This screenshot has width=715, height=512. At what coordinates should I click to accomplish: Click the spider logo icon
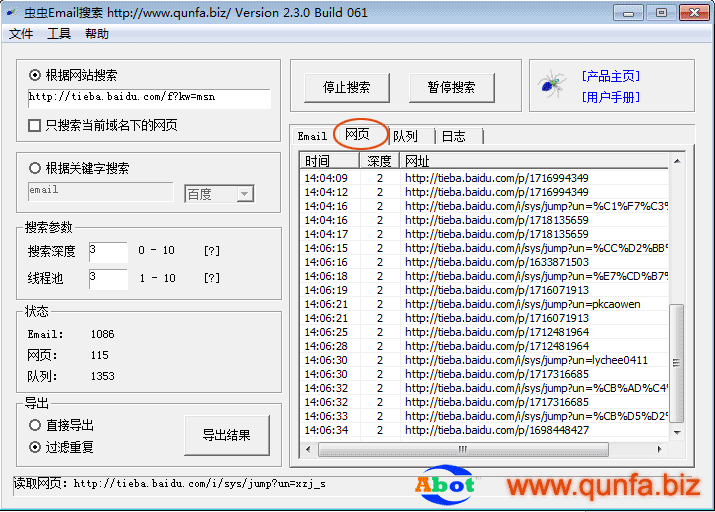[x=552, y=84]
